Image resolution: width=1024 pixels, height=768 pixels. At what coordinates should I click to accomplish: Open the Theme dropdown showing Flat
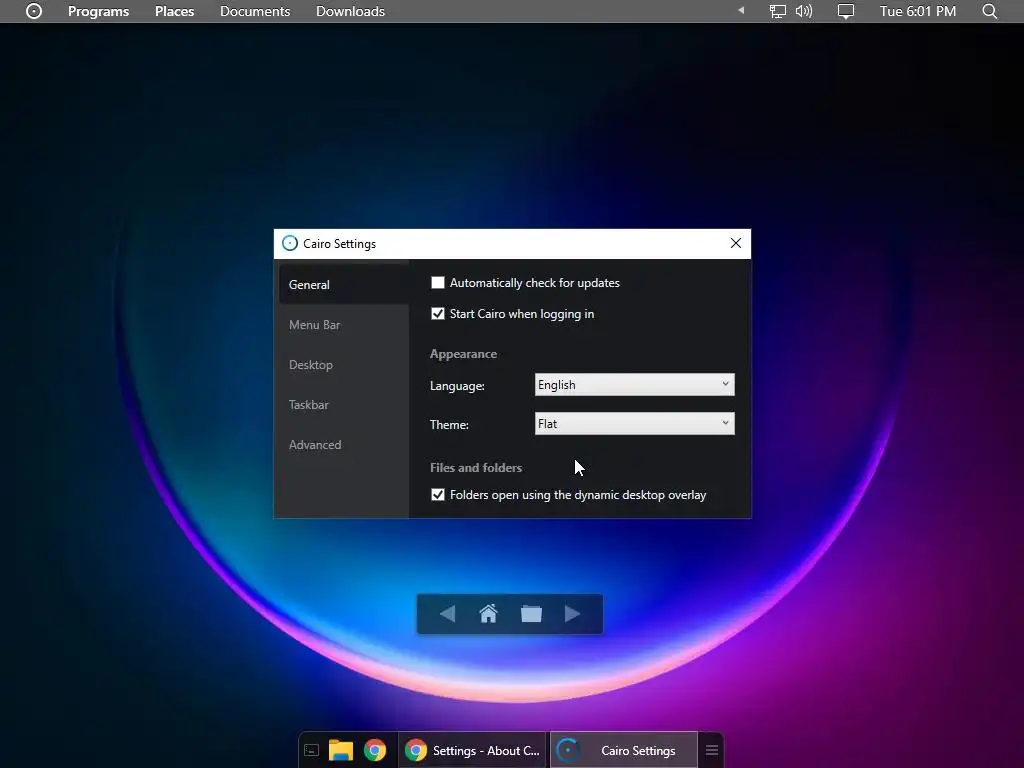pos(634,424)
